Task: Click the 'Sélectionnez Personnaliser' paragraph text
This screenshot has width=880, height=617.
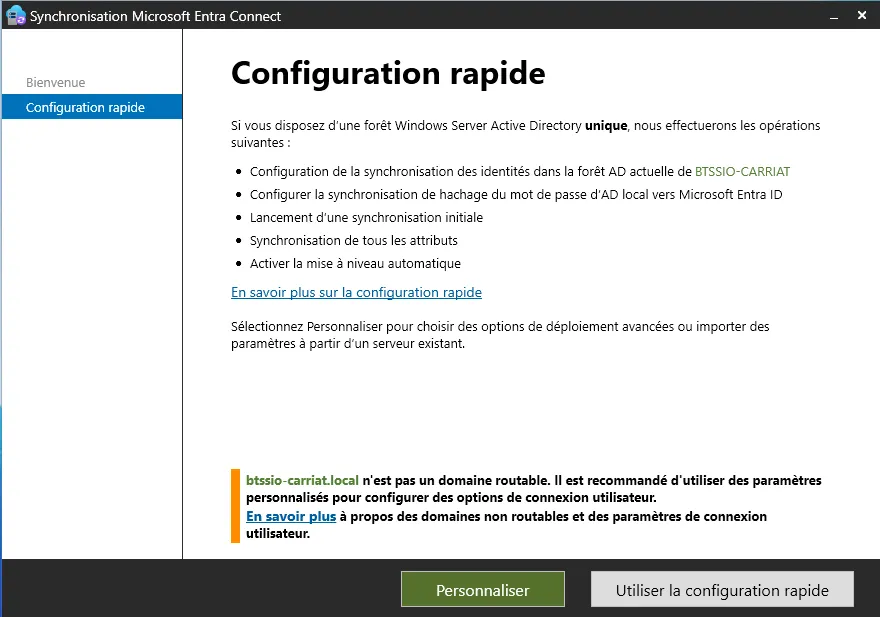Action: click(x=500, y=335)
